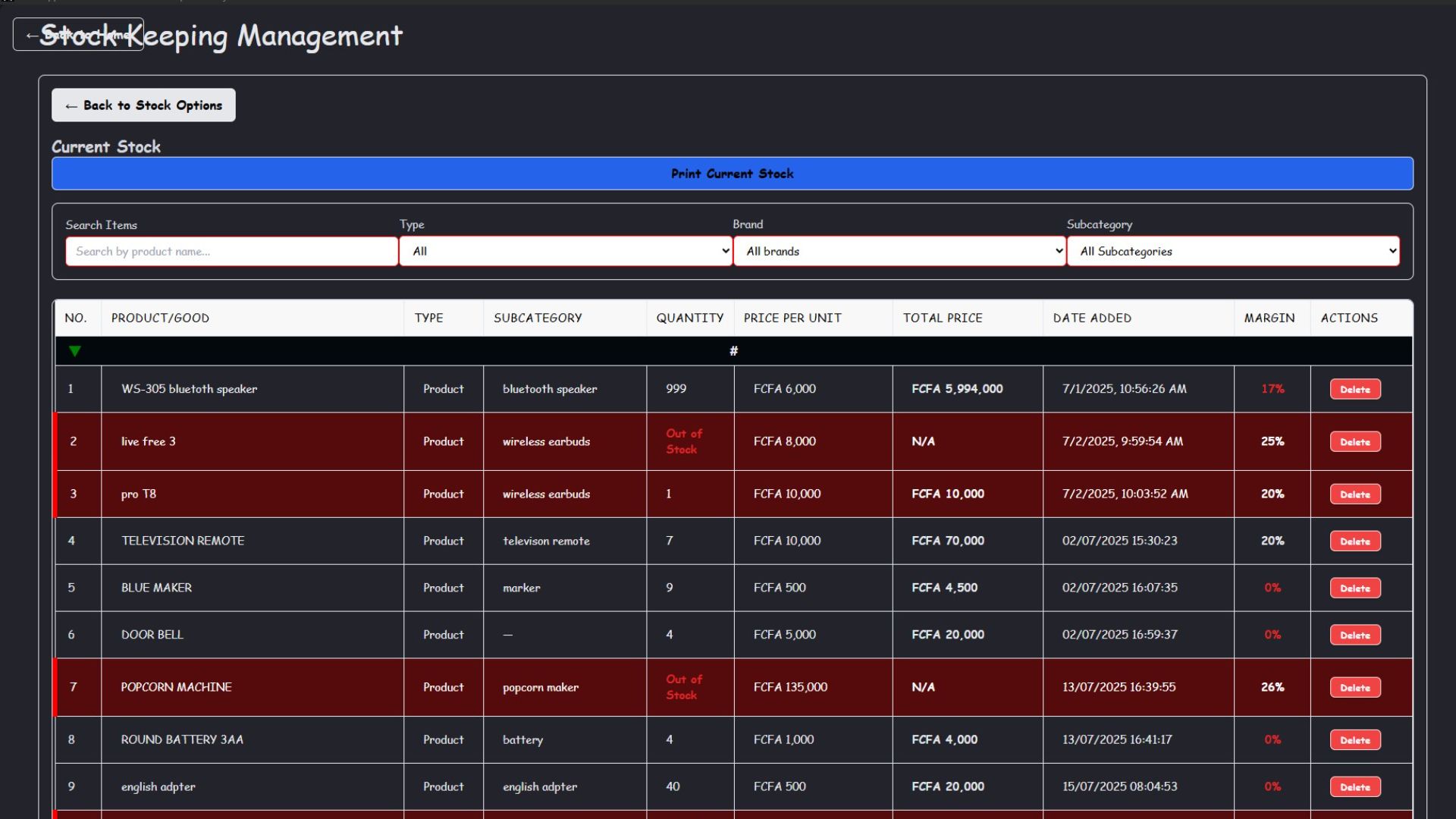The height and width of the screenshot is (819, 1456).
Task: Expand the All brands dropdown
Action: [899, 251]
